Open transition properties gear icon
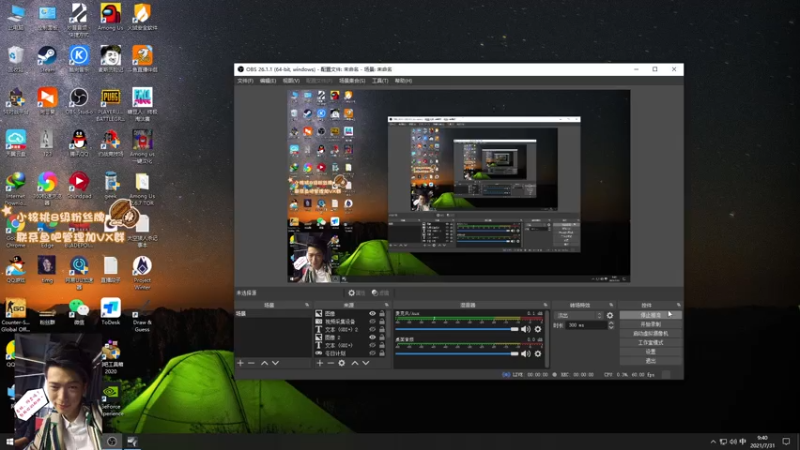 click(610, 315)
